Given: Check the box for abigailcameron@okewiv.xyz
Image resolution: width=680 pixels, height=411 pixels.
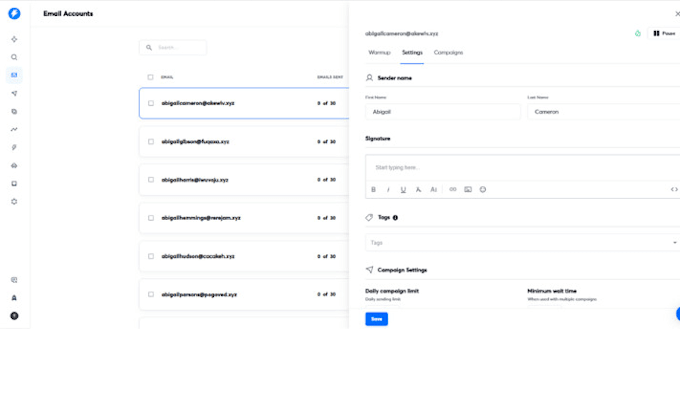Looking at the screenshot, I should [151, 103].
